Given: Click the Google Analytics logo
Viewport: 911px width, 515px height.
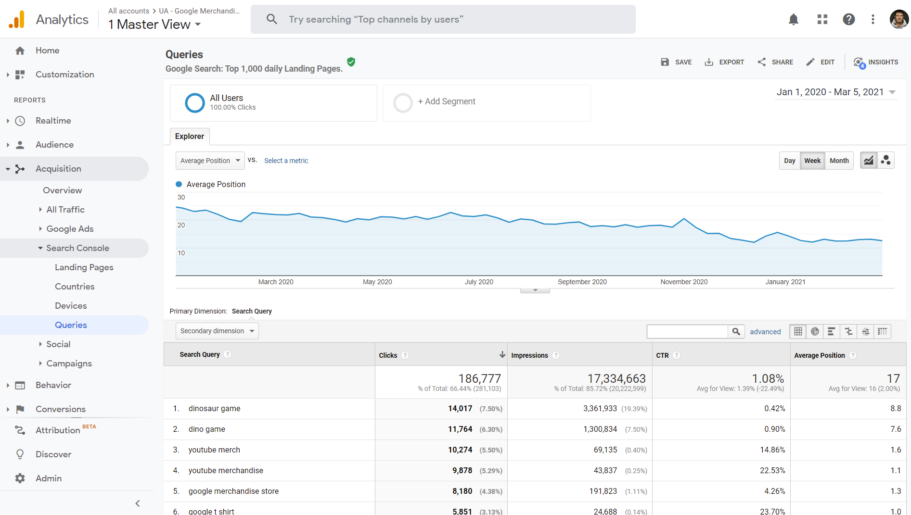Looking at the screenshot, I should [17, 19].
